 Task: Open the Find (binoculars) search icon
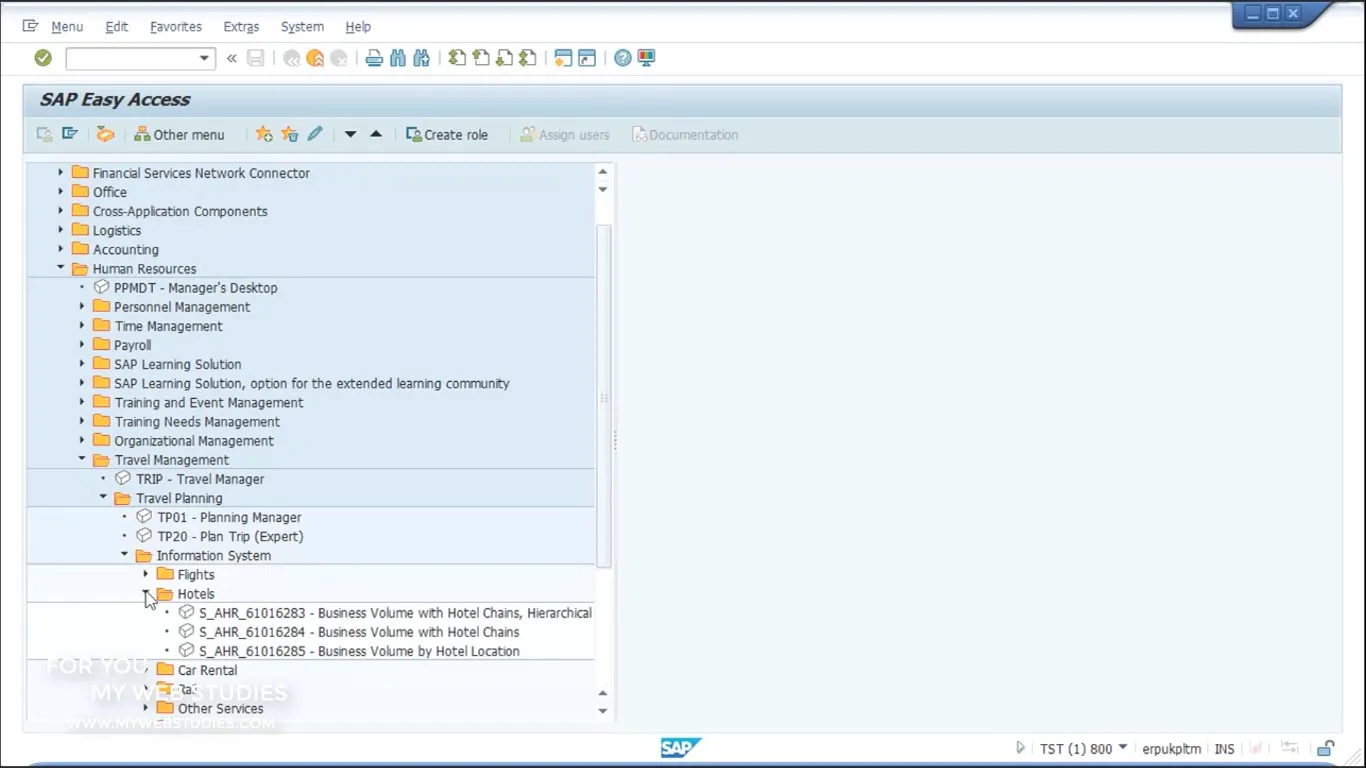click(397, 57)
